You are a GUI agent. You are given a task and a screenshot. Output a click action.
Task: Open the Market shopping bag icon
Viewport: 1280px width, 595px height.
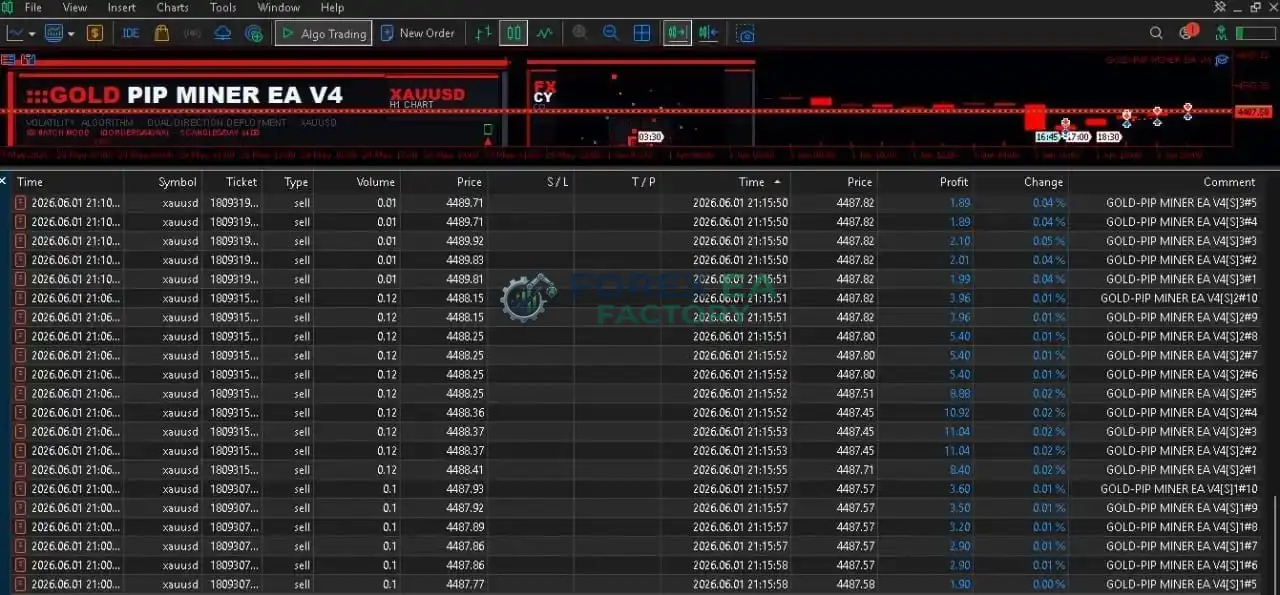point(162,33)
